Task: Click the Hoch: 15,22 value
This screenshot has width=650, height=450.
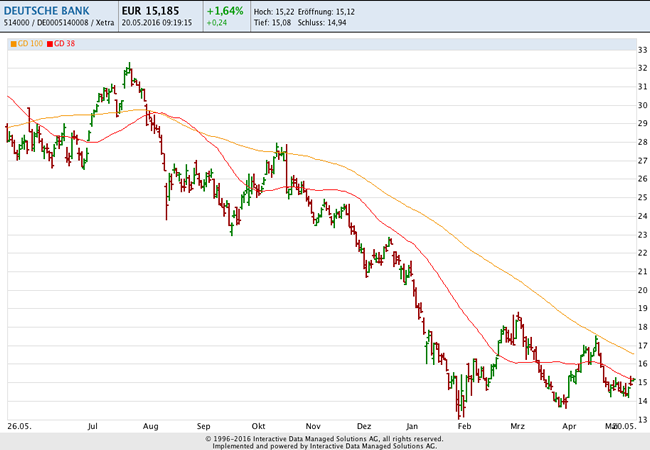Action: tap(274, 12)
